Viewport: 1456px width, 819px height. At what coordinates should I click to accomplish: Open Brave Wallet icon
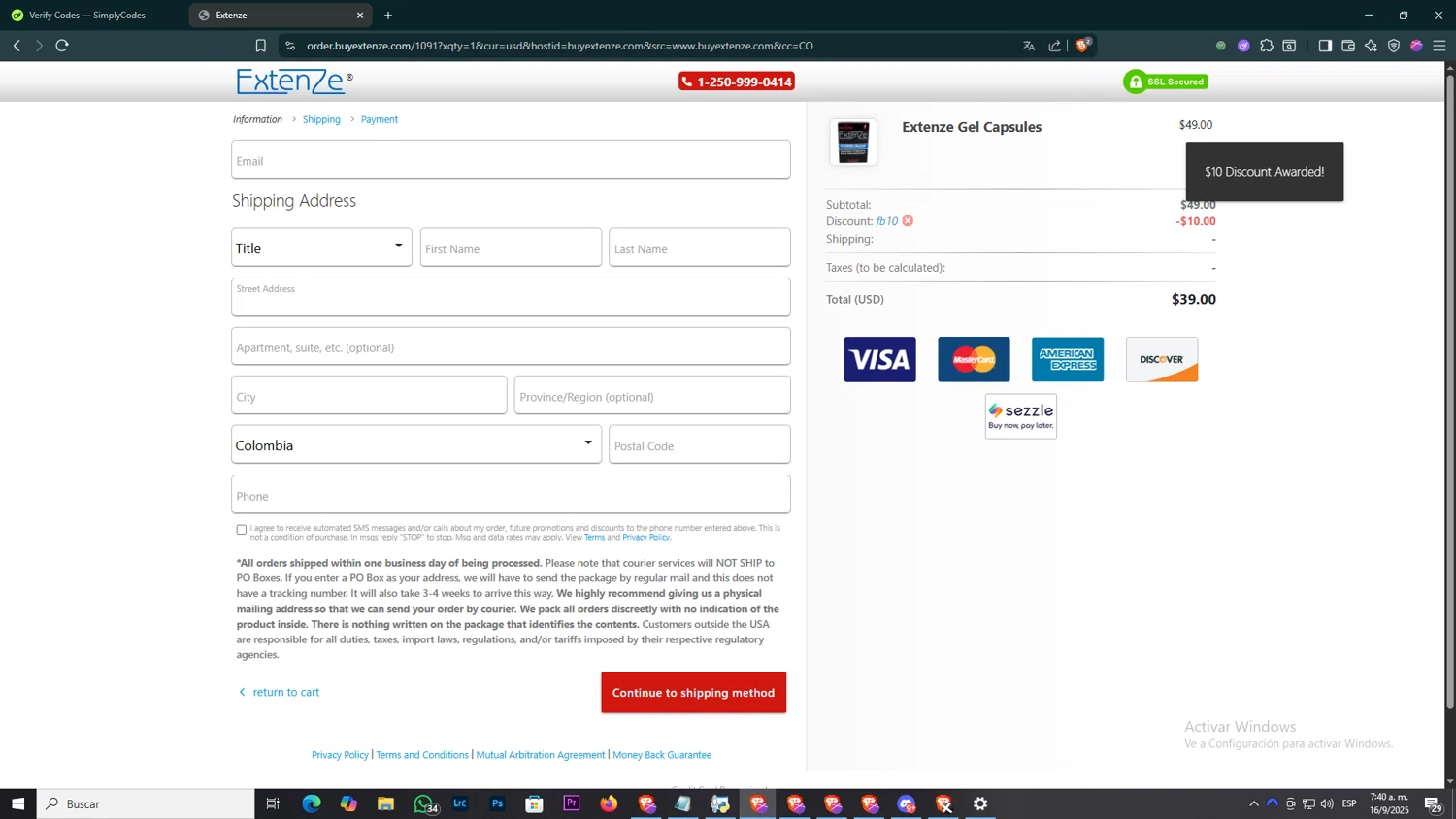[1348, 46]
